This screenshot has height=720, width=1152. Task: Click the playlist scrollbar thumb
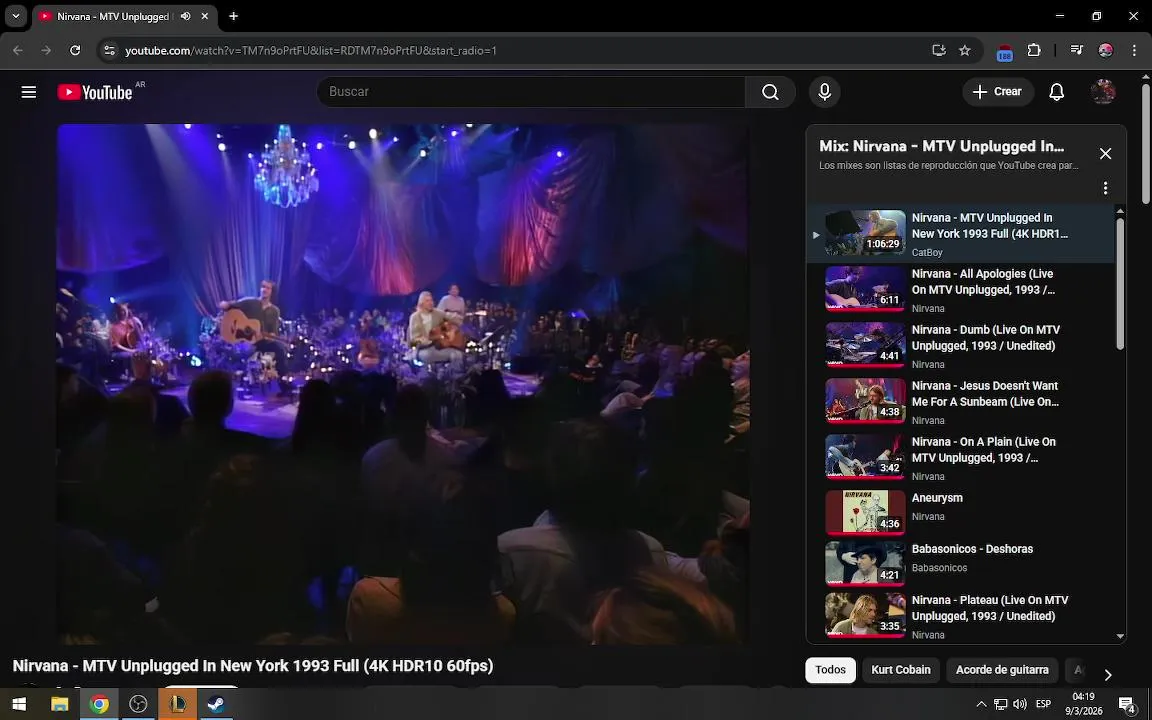click(x=1120, y=284)
